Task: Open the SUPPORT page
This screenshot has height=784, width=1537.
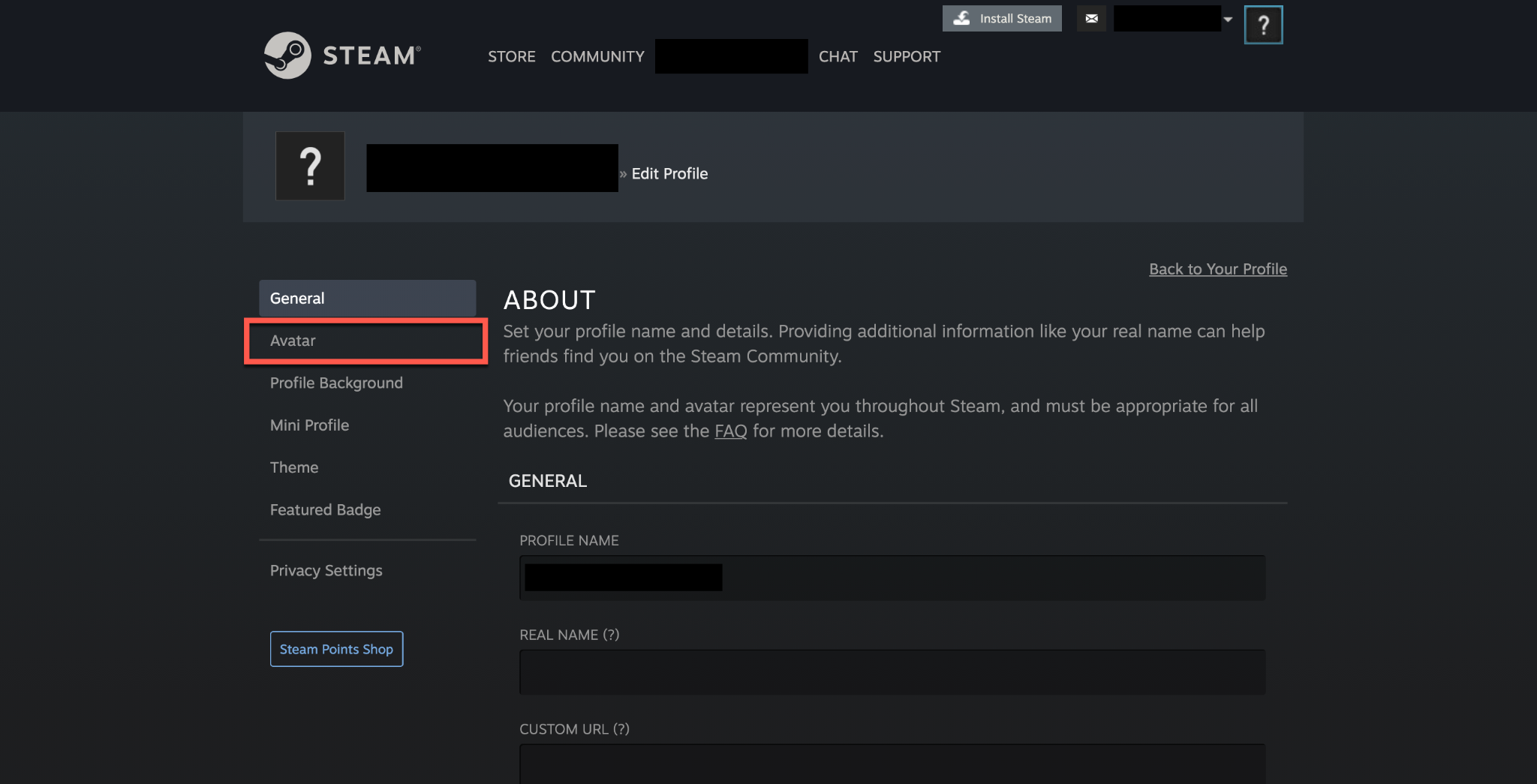Action: click(906, 57)
